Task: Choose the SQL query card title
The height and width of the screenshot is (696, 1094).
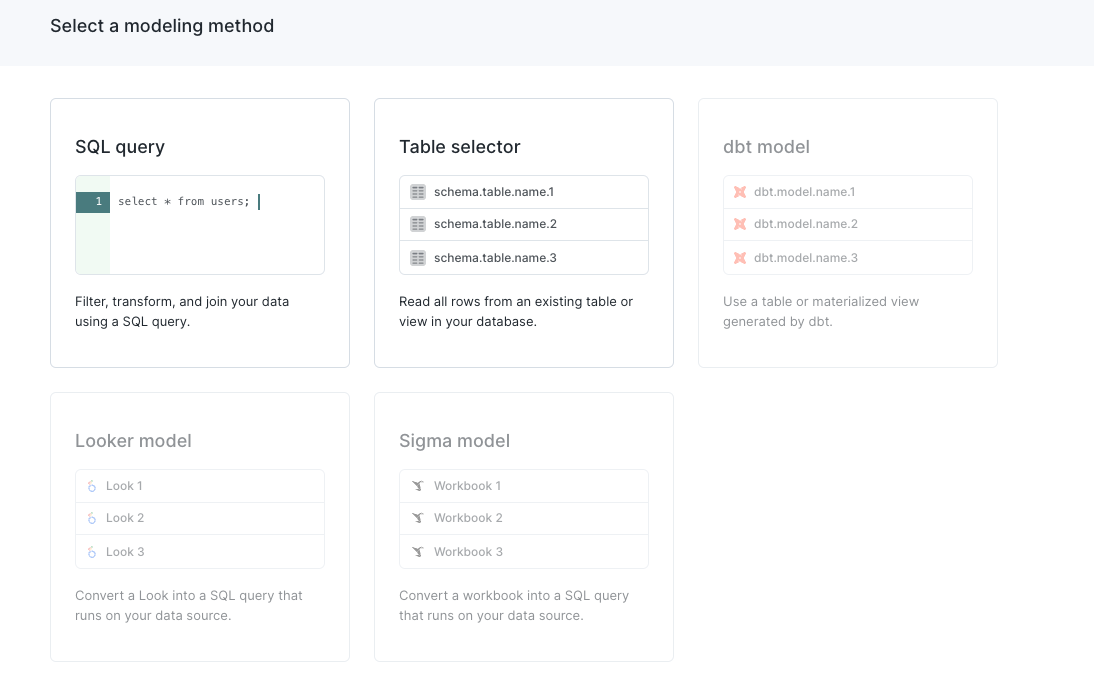Action: click(x=120, y=147)
